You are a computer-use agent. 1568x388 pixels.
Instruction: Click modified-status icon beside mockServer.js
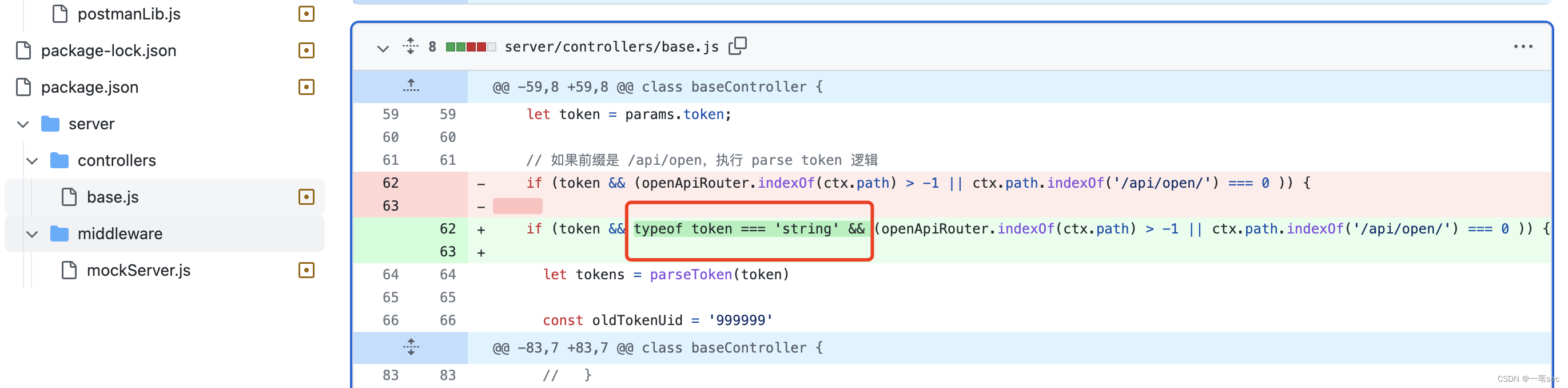coord(306,270)
